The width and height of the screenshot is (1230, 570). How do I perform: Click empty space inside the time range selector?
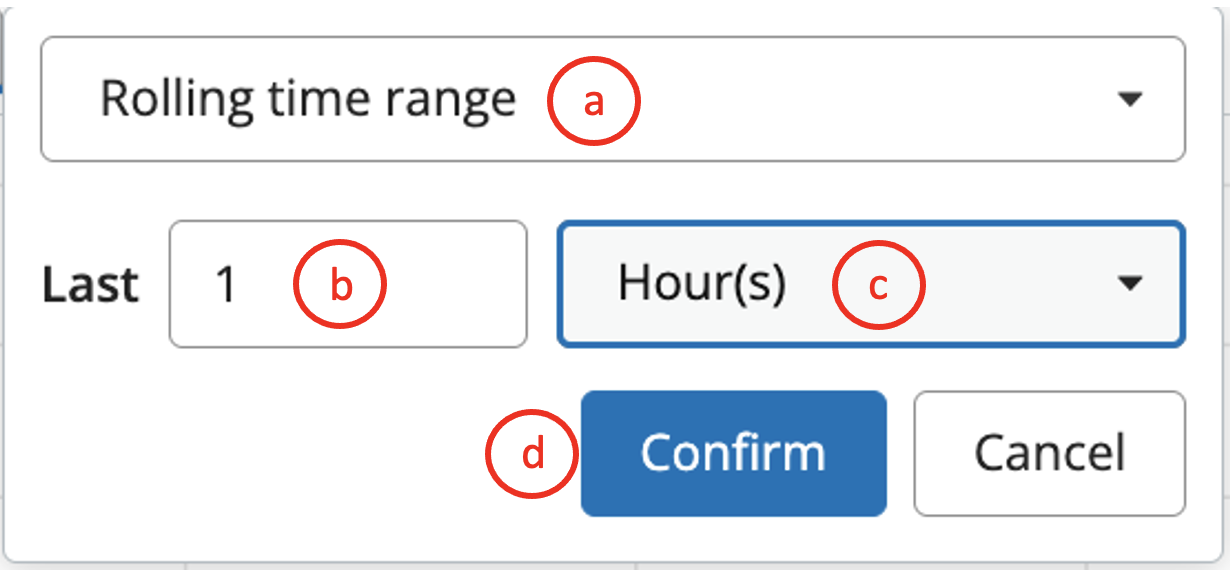(x=850, y=99)
